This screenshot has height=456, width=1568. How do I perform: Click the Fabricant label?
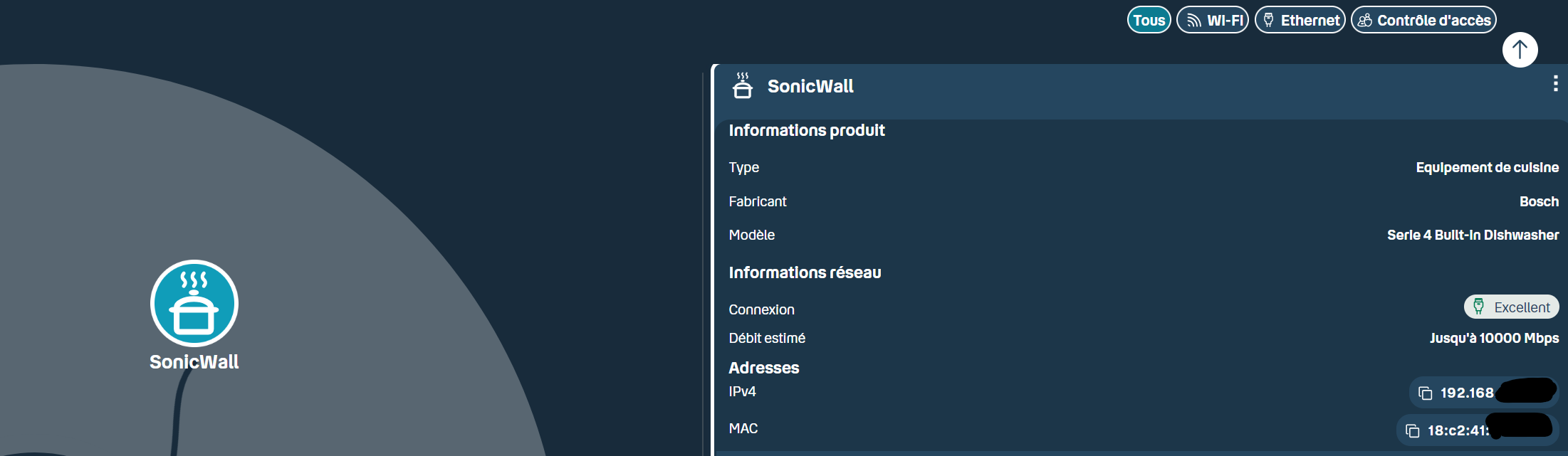758,201
